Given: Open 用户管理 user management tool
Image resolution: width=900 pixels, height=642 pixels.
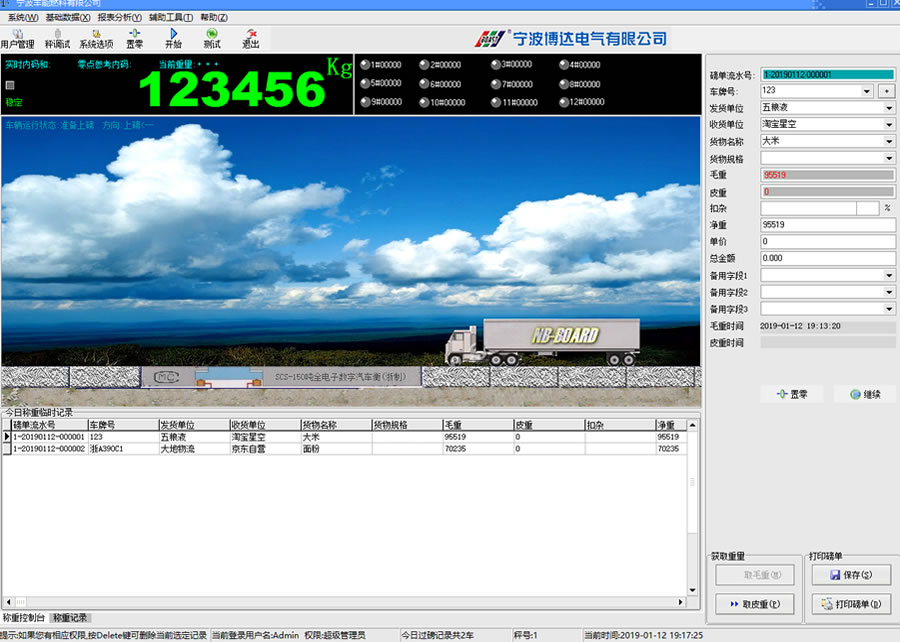Looking at the screenshot, I should (17, 39).
